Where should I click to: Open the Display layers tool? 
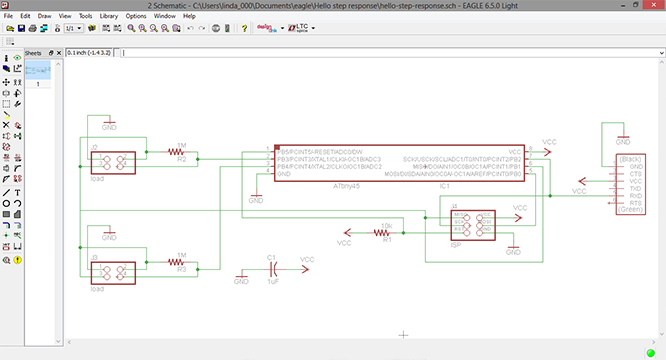[x=6, y=68]
